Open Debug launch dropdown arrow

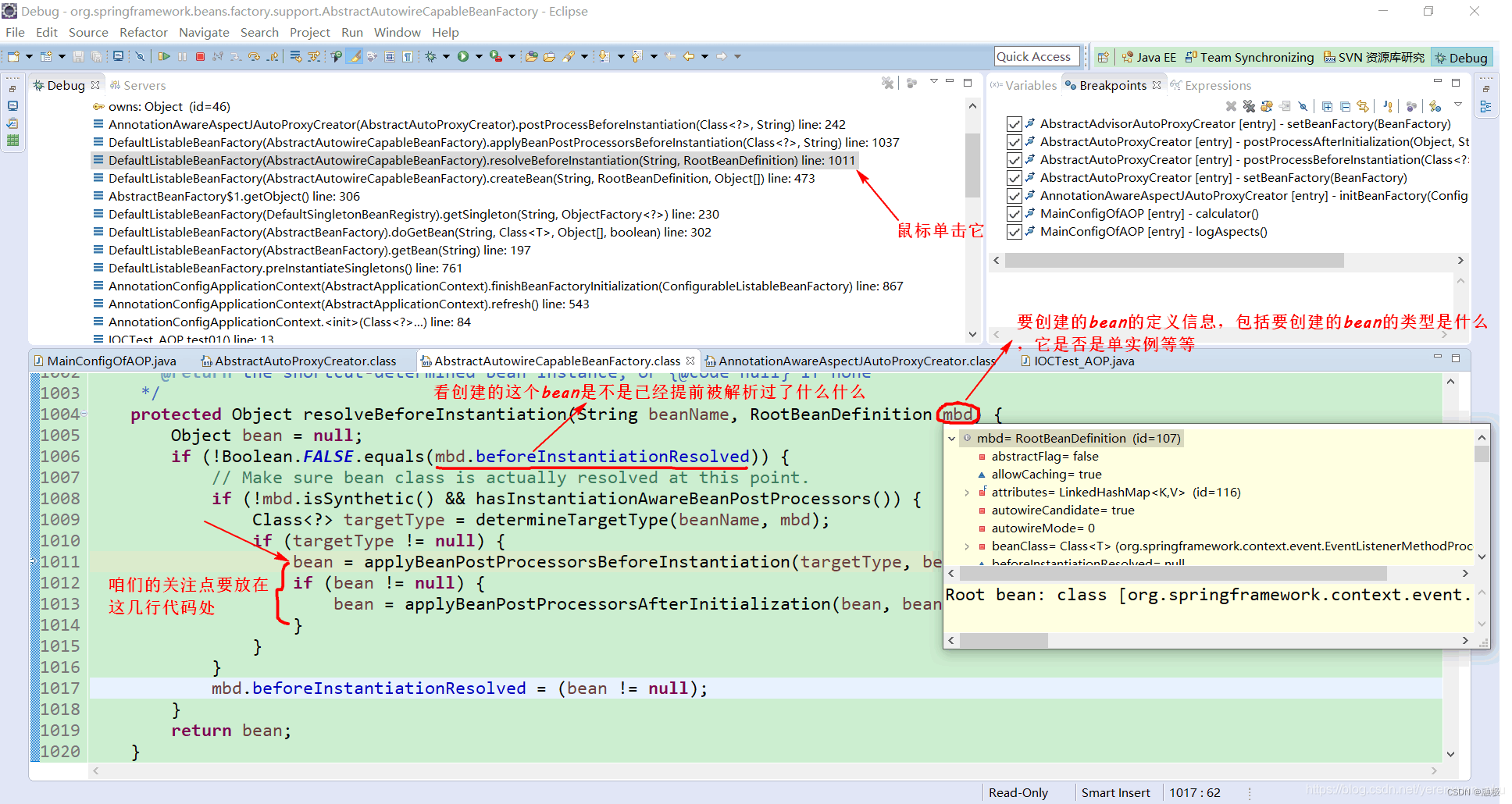[446, 56]
